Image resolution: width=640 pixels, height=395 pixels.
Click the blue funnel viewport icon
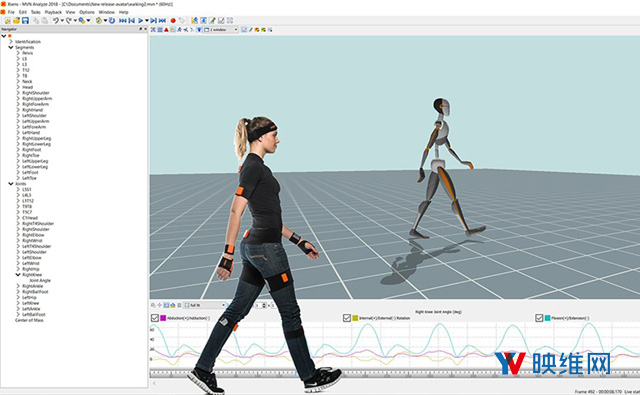(199, 30)
